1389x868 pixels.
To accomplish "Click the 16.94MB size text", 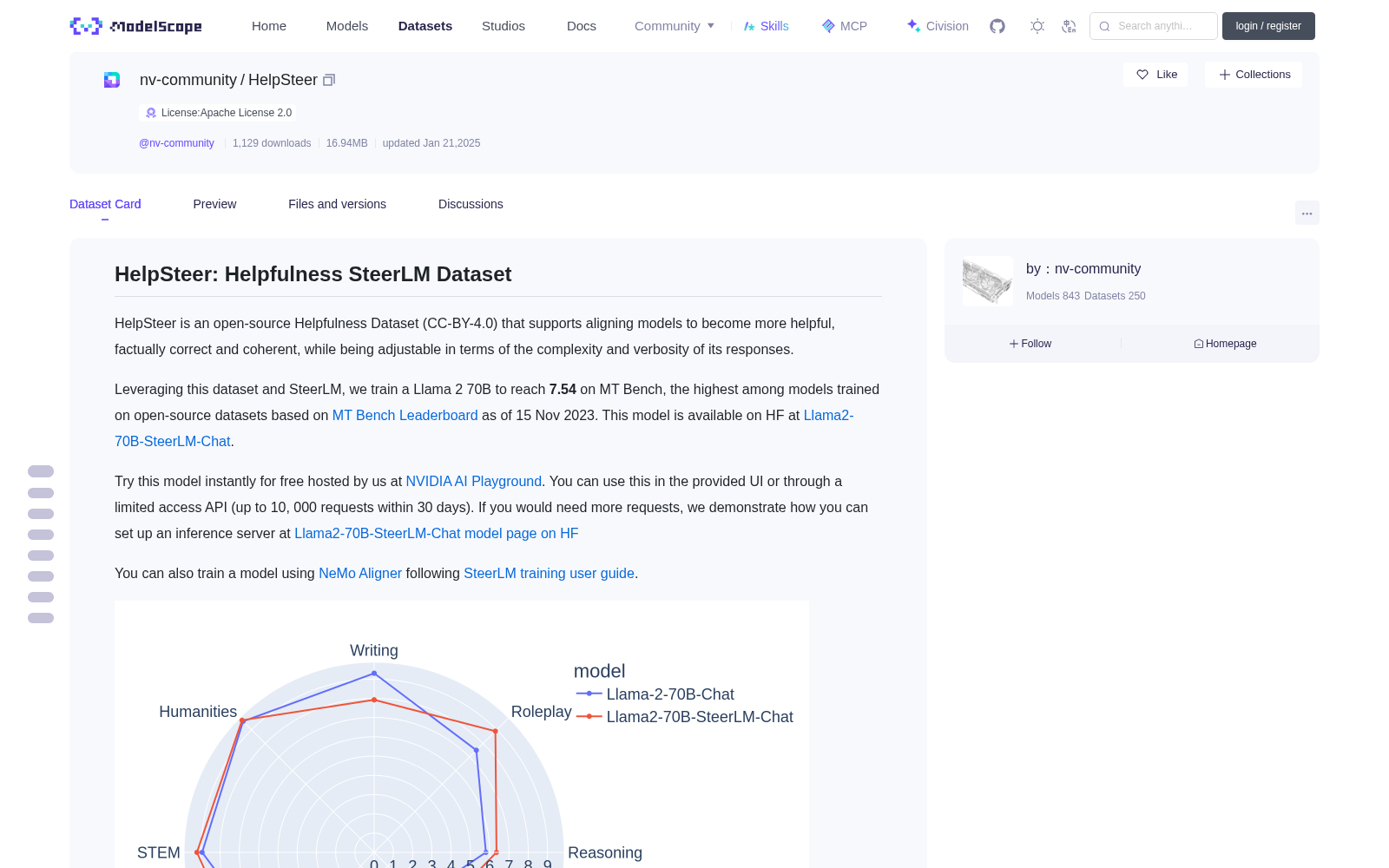I will point(346,143).
